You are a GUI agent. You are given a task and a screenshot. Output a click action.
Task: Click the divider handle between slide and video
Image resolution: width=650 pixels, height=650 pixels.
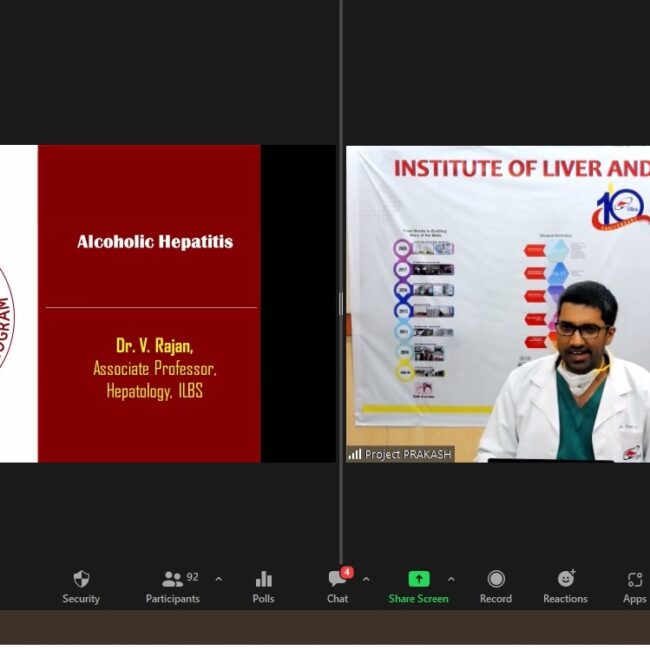340,303
